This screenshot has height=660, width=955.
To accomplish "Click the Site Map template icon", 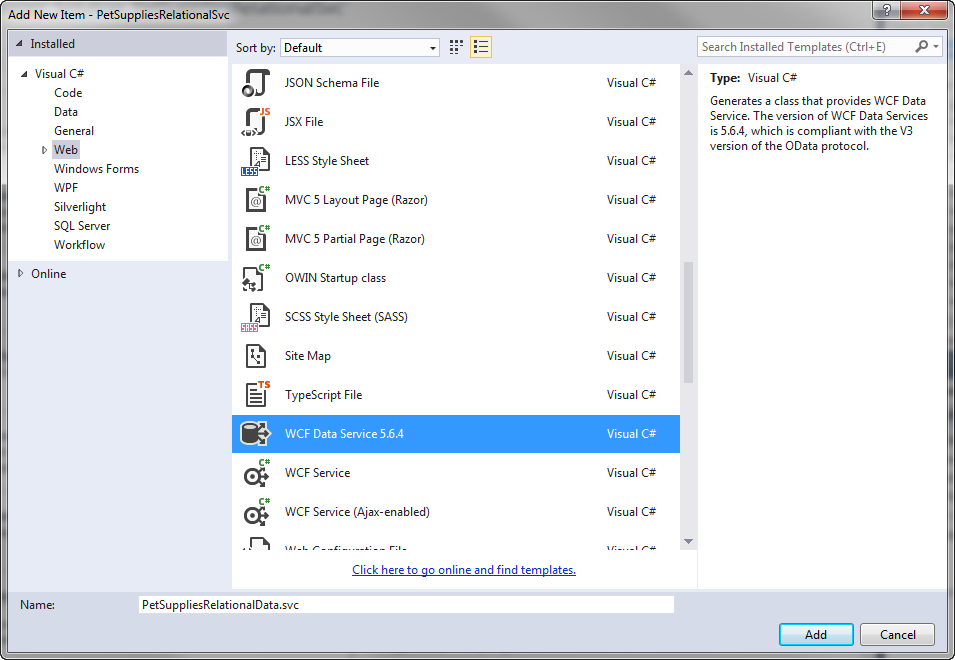I will [257, 356].
